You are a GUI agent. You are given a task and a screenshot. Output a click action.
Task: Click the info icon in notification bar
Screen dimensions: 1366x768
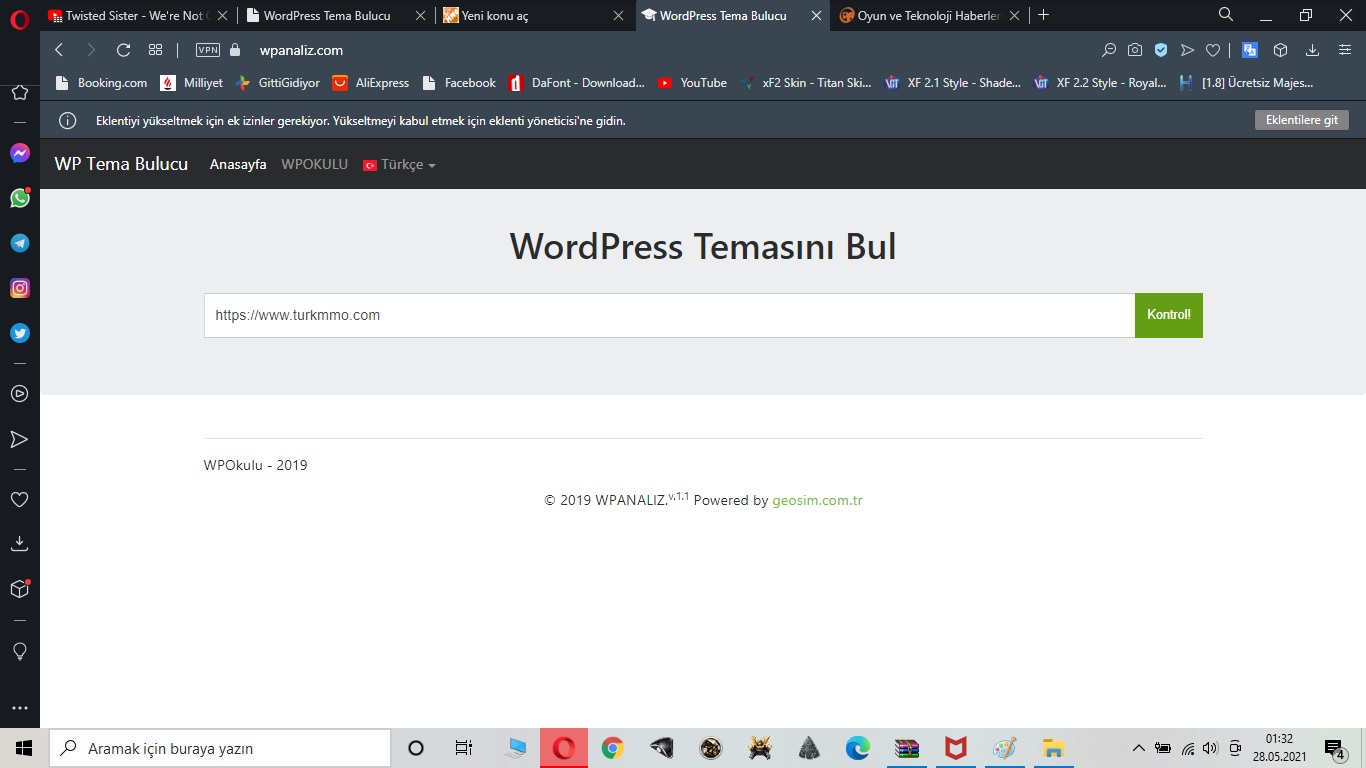click(x=68, y=121)
